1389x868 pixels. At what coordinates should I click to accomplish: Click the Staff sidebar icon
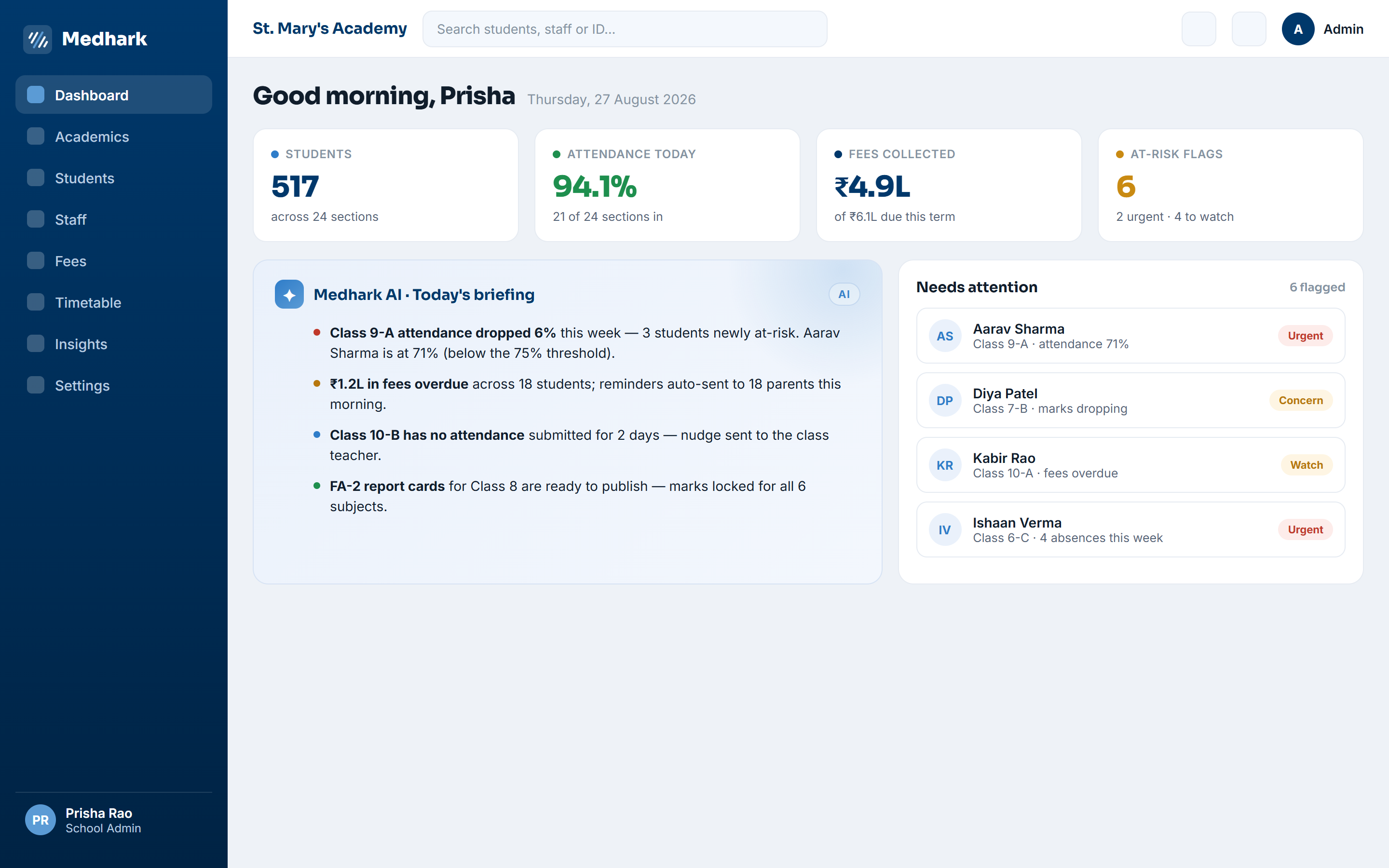(x=36, y=219)
